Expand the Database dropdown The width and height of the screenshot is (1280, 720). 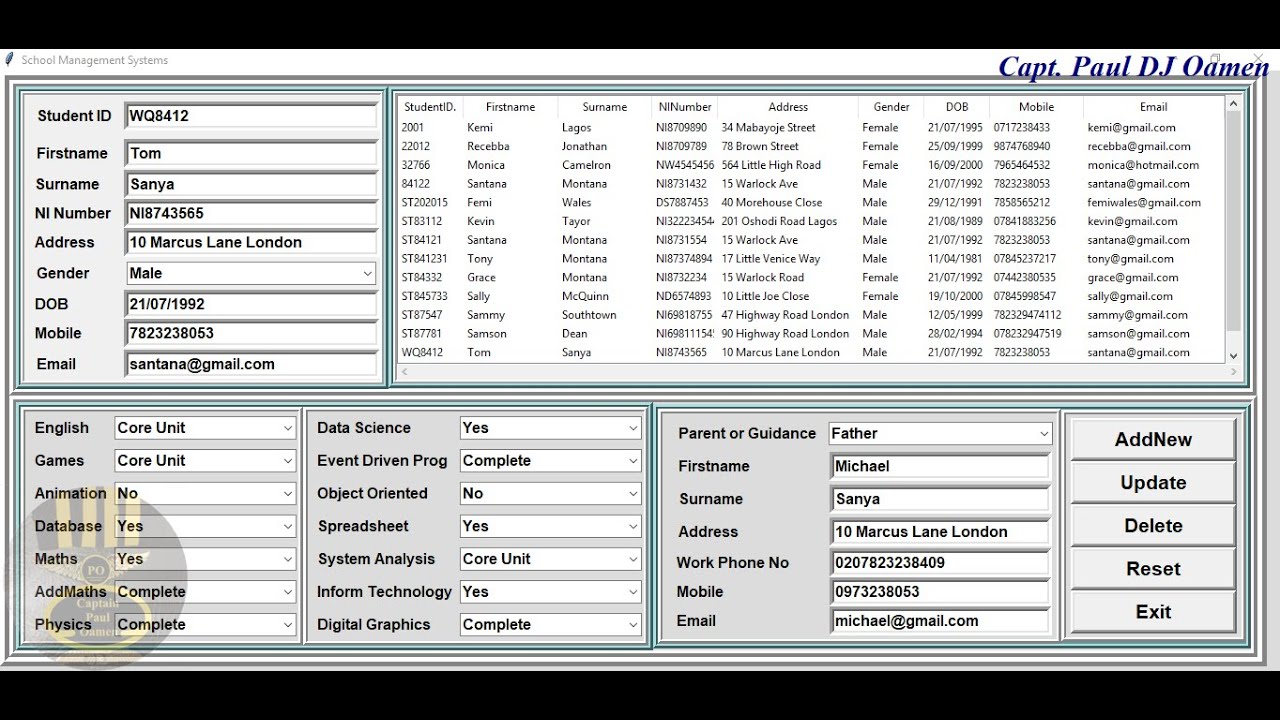pos(205,526)
